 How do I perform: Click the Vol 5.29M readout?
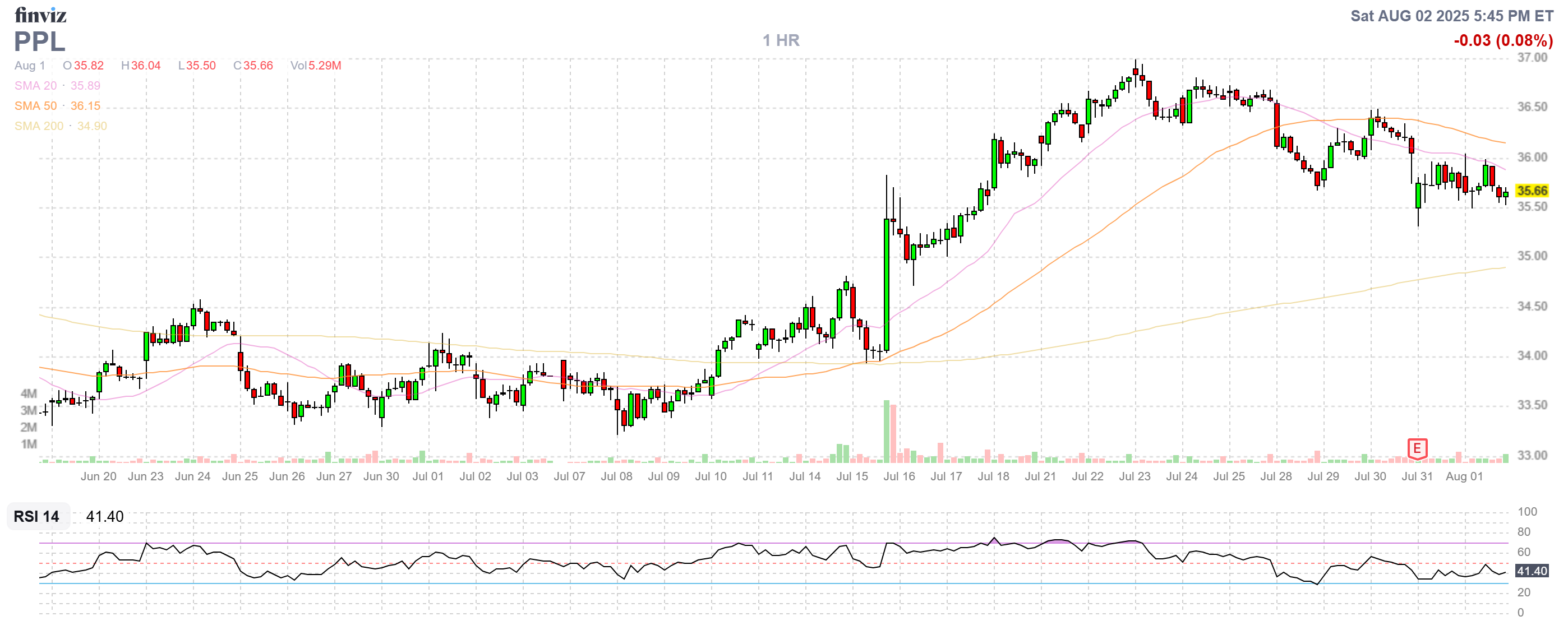click(x=315, y=66)
